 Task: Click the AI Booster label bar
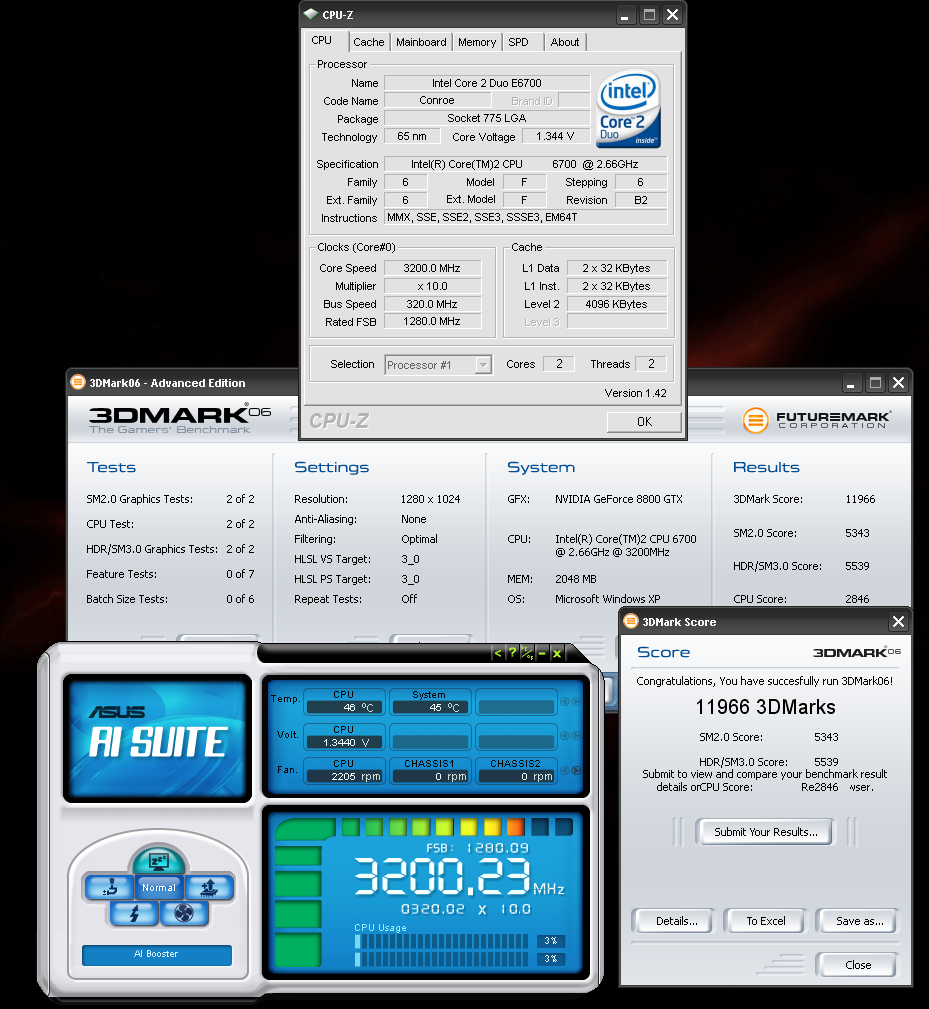click(157, 954)
